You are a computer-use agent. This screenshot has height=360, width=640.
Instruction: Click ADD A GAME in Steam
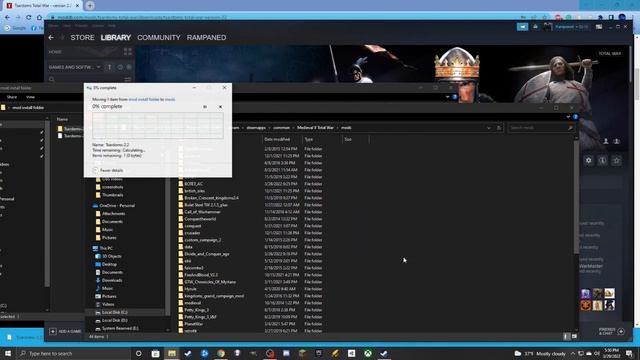pyautogui.click(x=65, y=331)
